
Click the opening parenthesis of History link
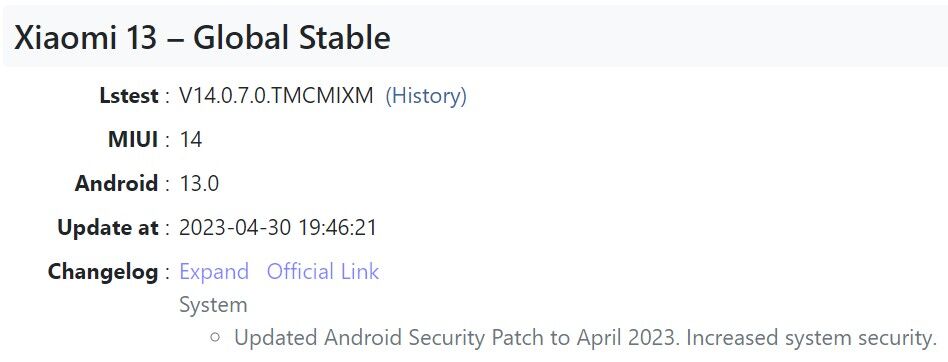click(389, 95)
